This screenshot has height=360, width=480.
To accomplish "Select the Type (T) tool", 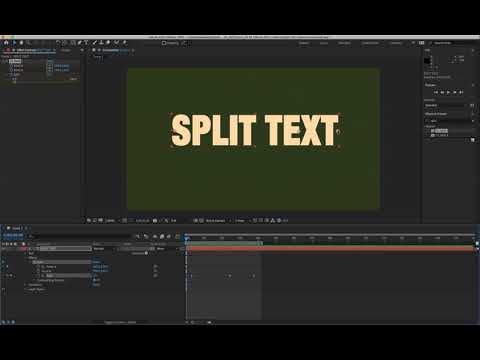I will (86, 43).
